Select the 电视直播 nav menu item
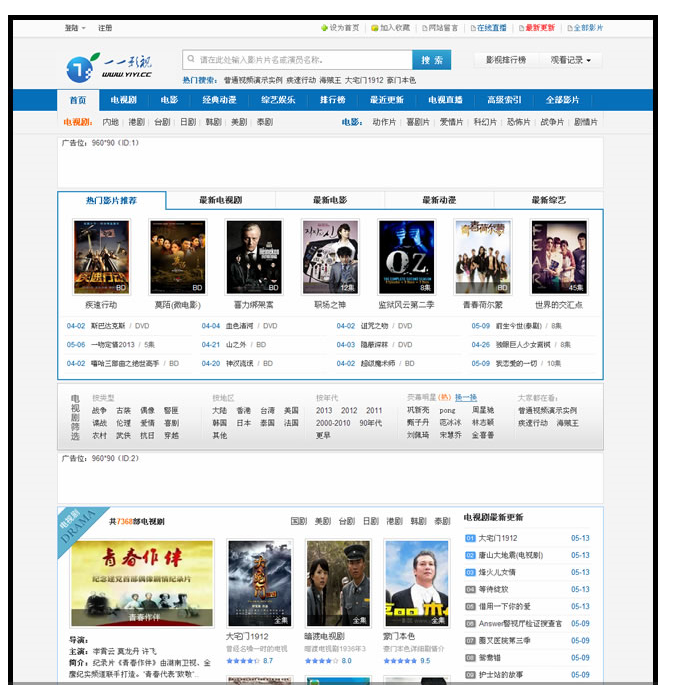Viewport: 682px width, 685px height. click(445, 100)
